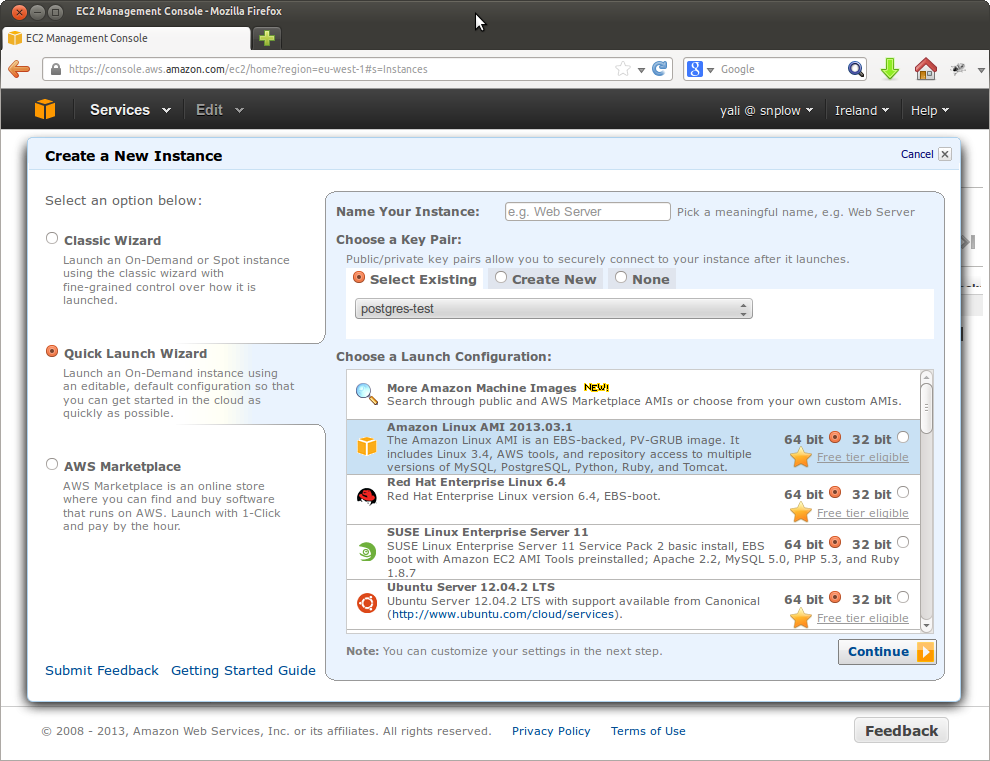Click the Firefox back arrow button
The image size is (990, 761).
(19, 69)
